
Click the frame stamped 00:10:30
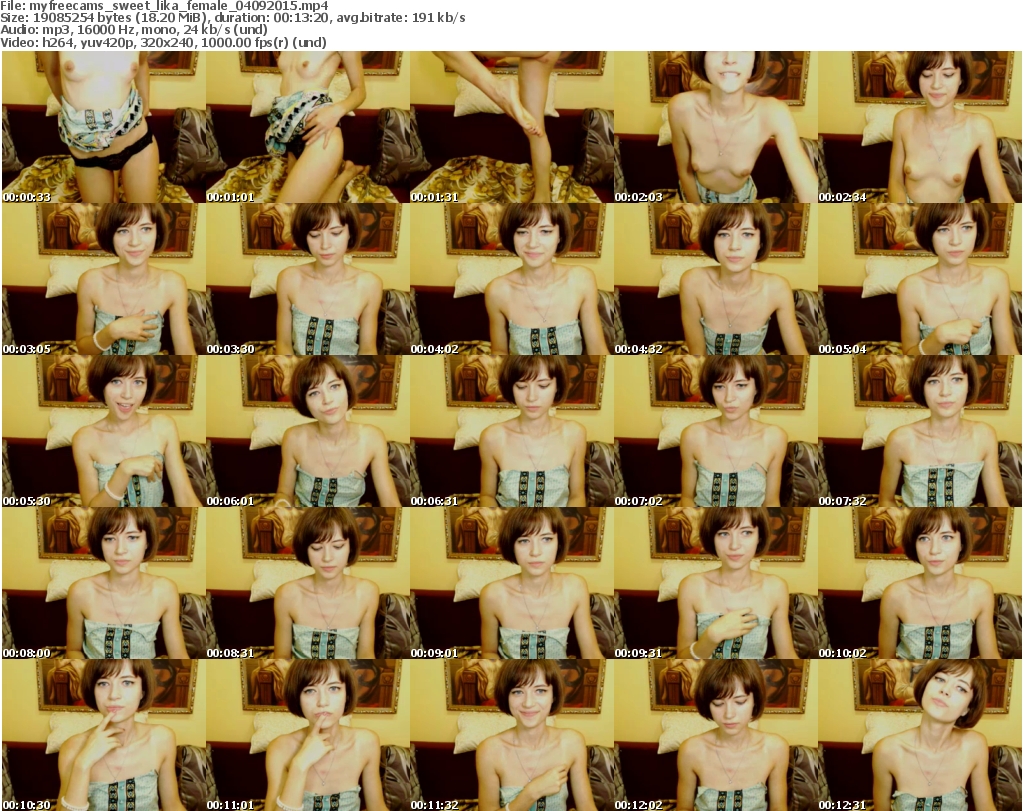(104, 735)
